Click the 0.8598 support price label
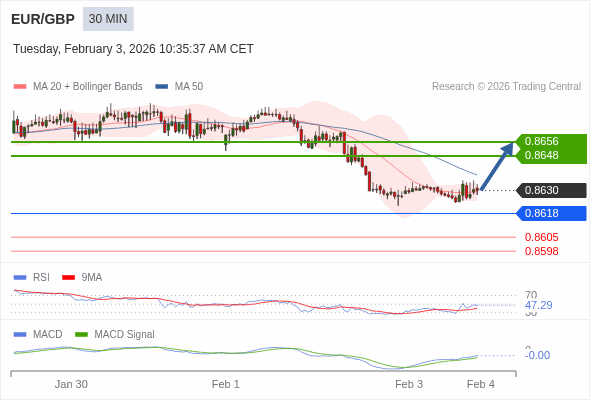The height and width of the screenshot is (400, 590). [x=541, y=251]
